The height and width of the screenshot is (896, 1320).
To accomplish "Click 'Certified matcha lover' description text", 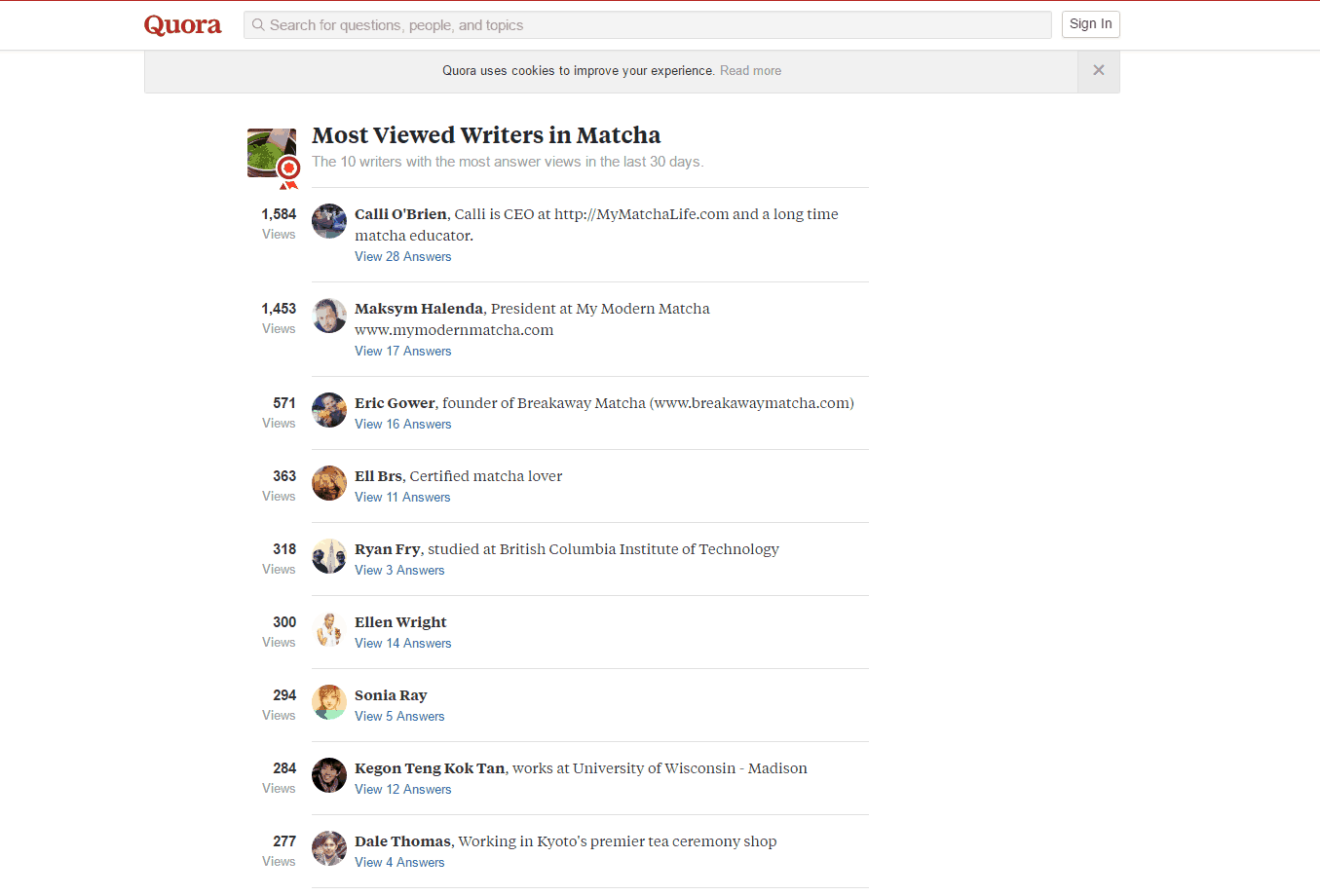I will click(486, 476).
